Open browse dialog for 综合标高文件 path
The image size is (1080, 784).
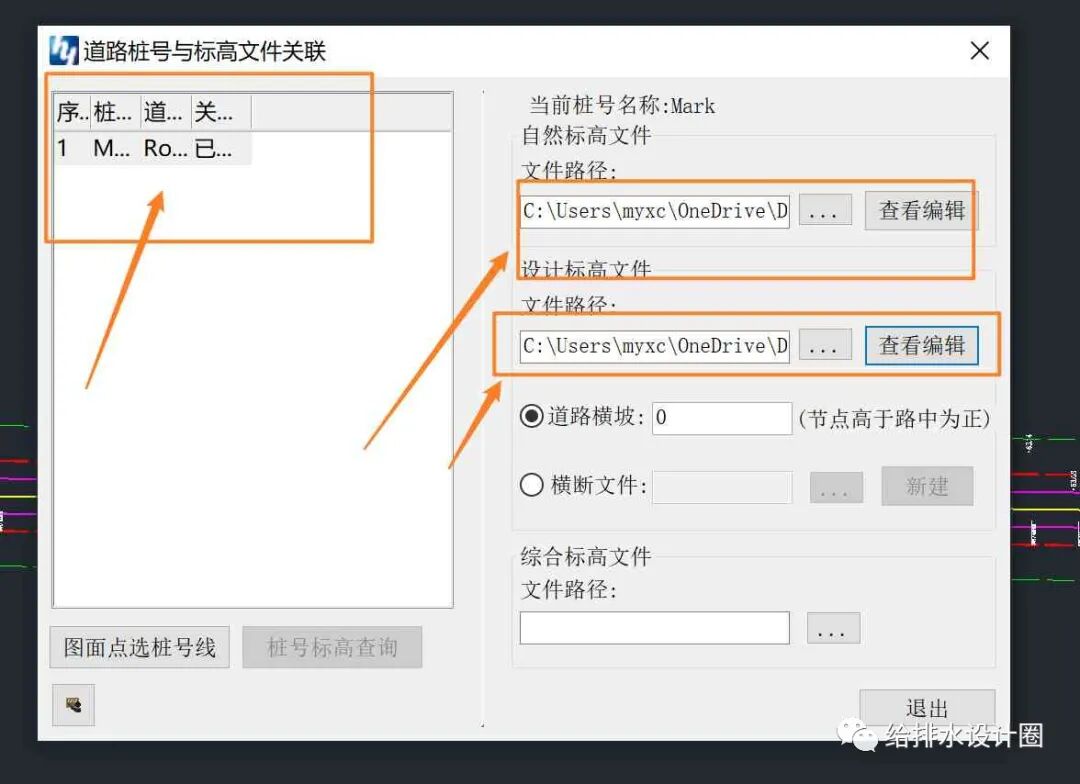tap(833, 628)
